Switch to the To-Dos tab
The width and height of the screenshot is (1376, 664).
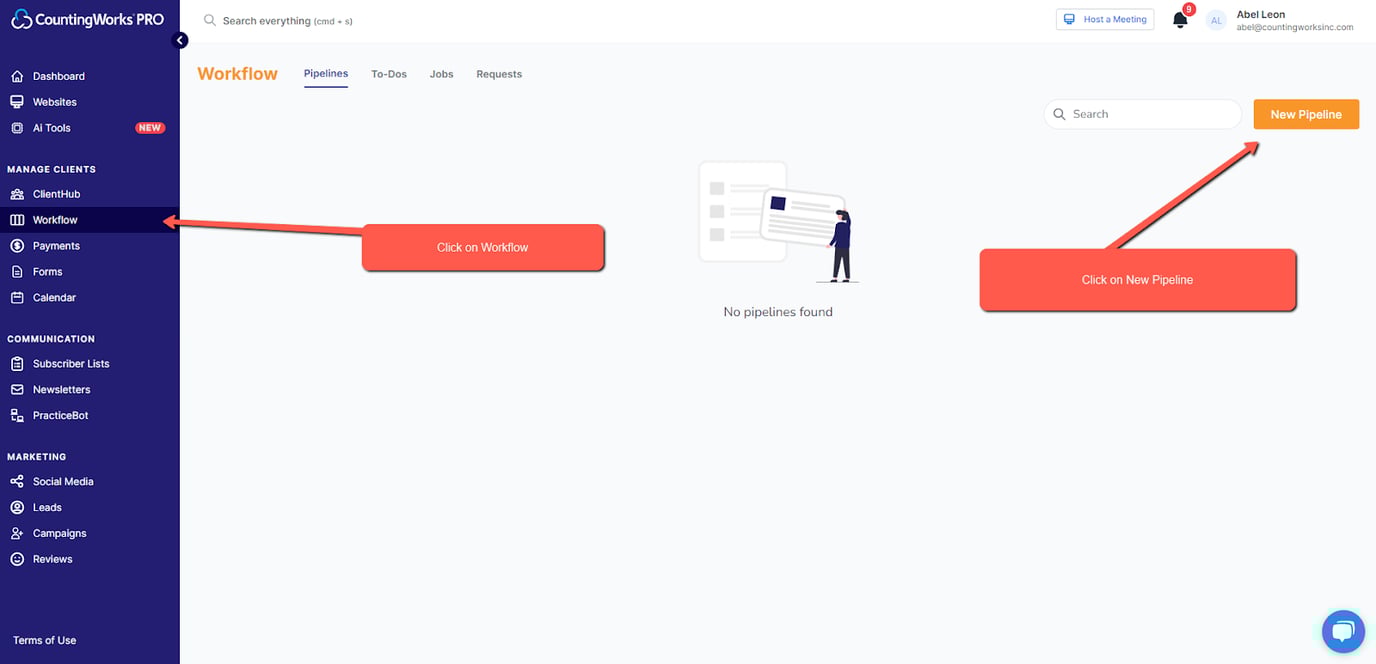(x=389, y=73)
